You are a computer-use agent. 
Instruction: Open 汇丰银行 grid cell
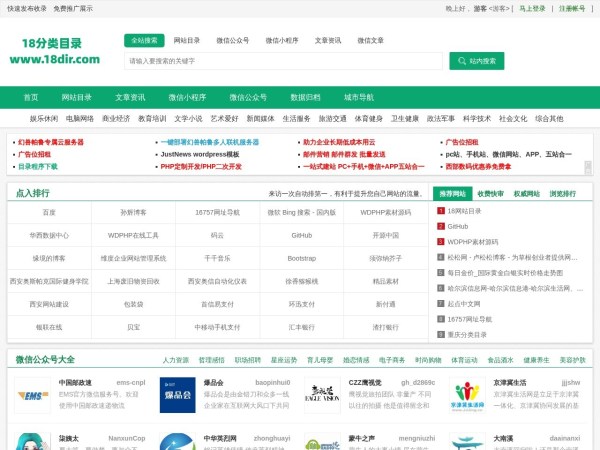[302, 327]
